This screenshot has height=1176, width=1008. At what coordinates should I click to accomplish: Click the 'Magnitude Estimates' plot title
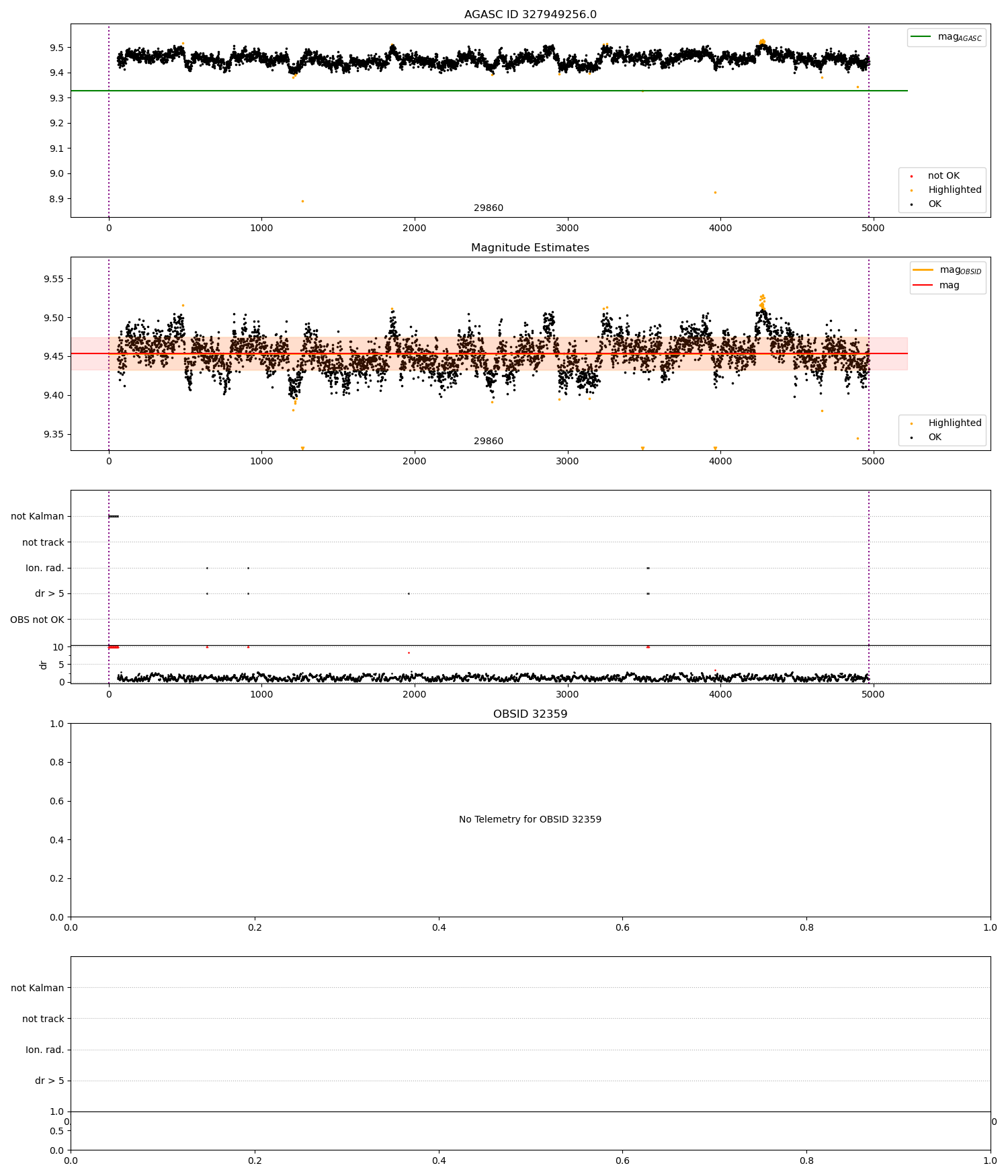click(530, 248)
